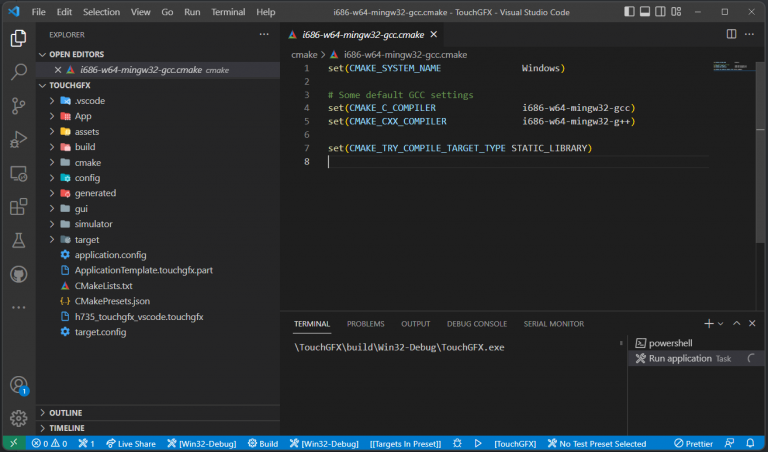Maximize the terminal panel size

click(736, 324)
